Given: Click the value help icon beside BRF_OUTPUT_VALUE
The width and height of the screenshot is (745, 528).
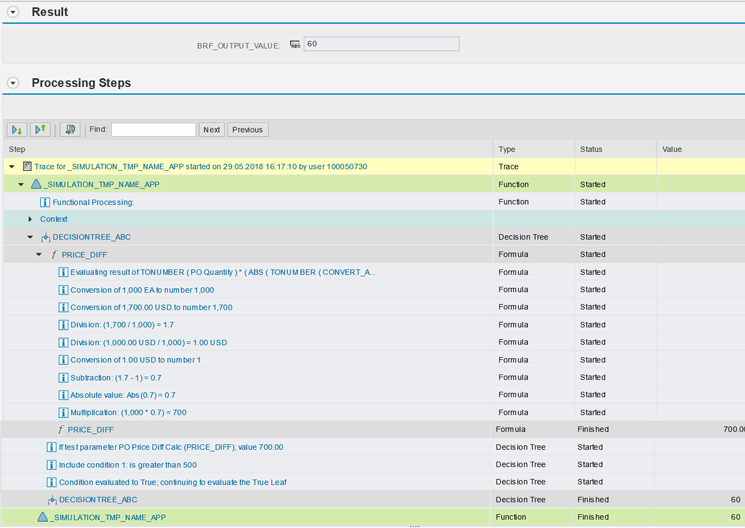Looking at the screenshot, I should (x=295, y=45).
